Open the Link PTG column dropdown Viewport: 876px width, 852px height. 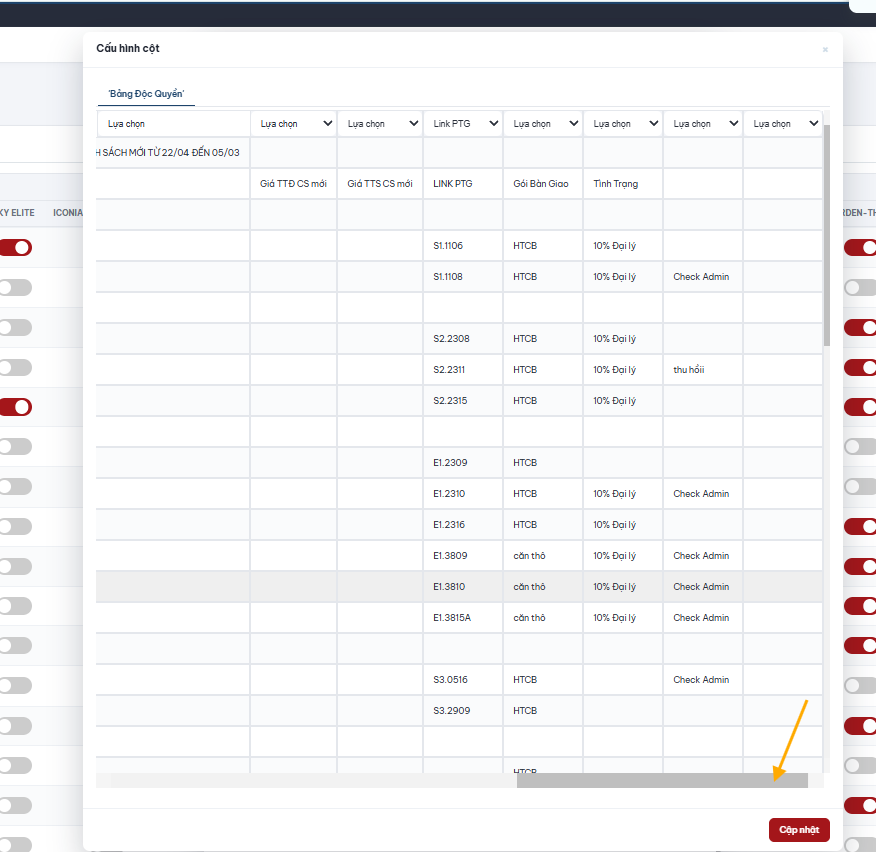tap(463, 123)
